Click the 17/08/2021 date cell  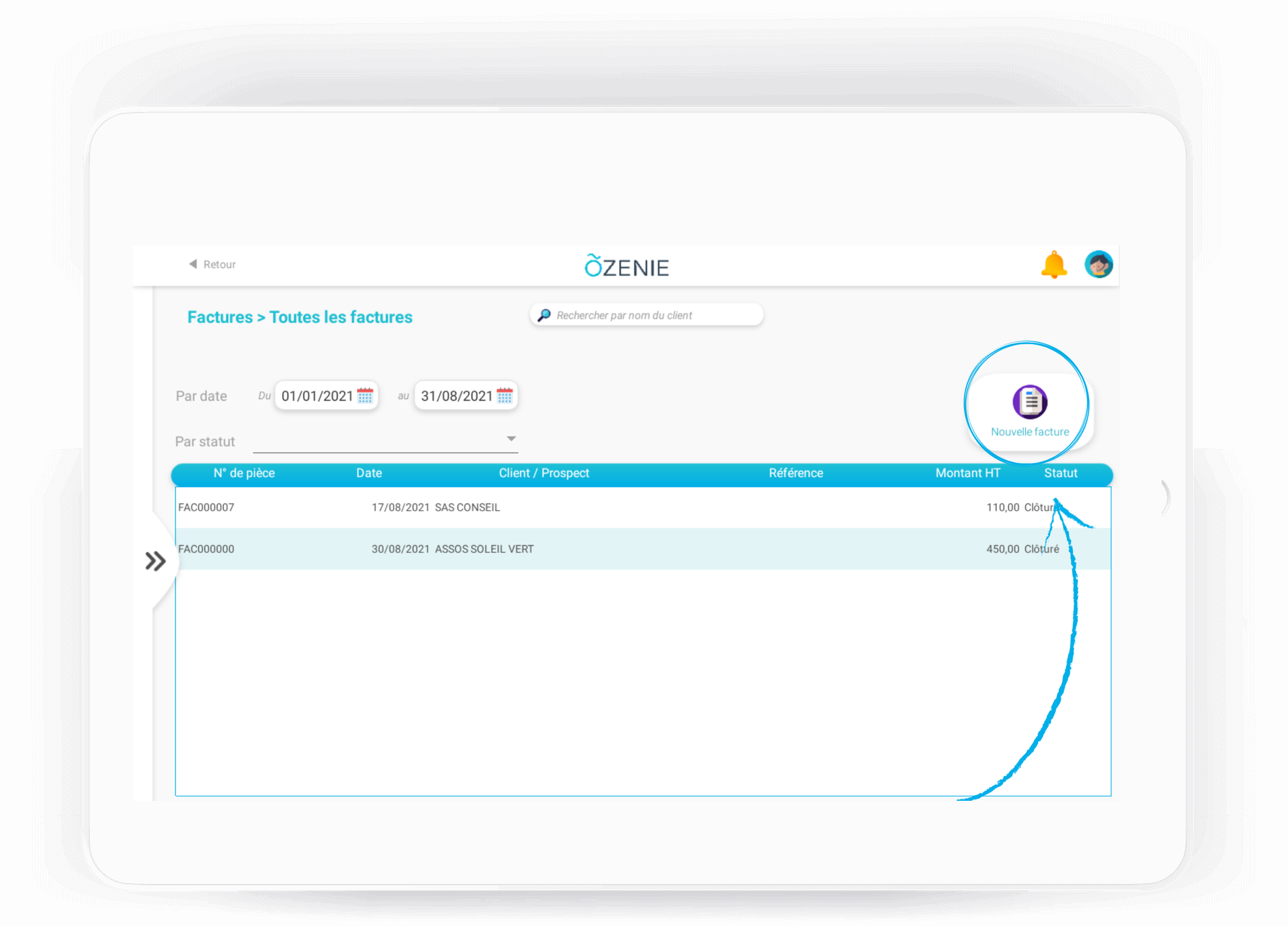coord(400,507)
